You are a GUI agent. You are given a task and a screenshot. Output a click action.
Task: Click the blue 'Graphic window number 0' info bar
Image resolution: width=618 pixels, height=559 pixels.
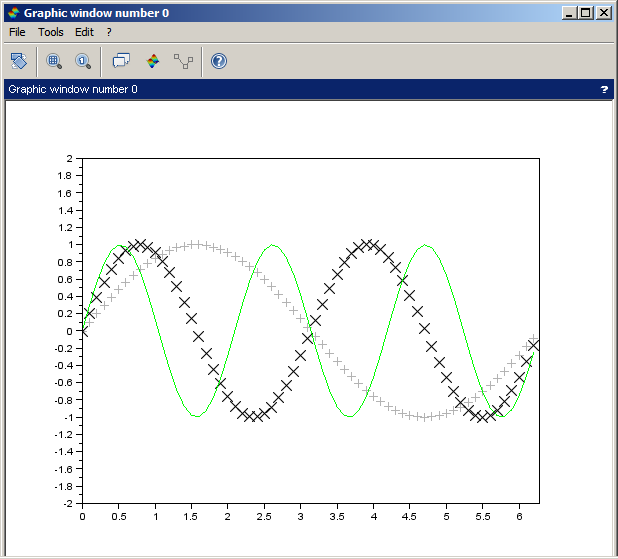click(x=300, y=89)
